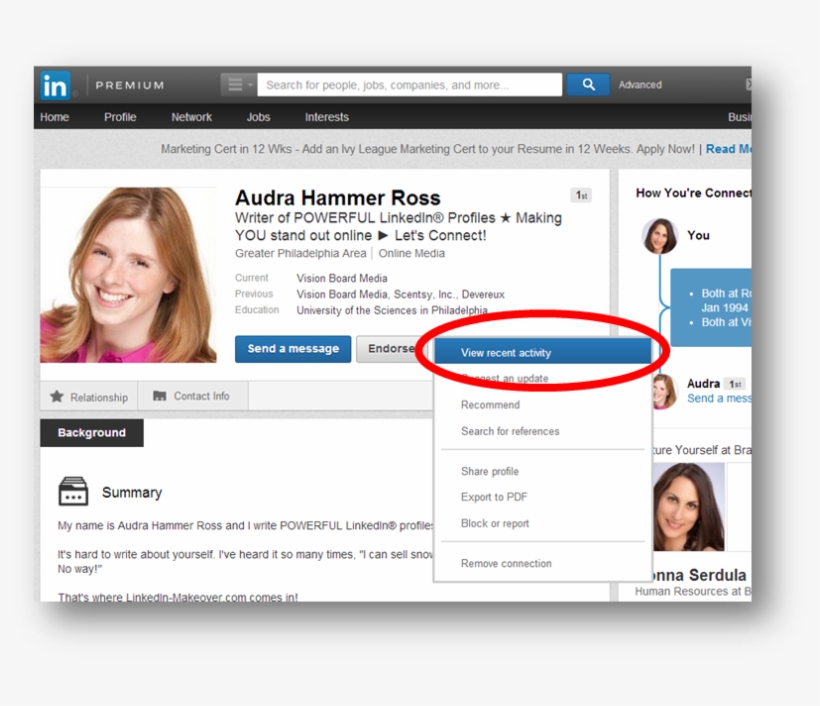The image size is (820, 706).
Task: Click current company Vision Board Media
Action: (x=342, y=278)
